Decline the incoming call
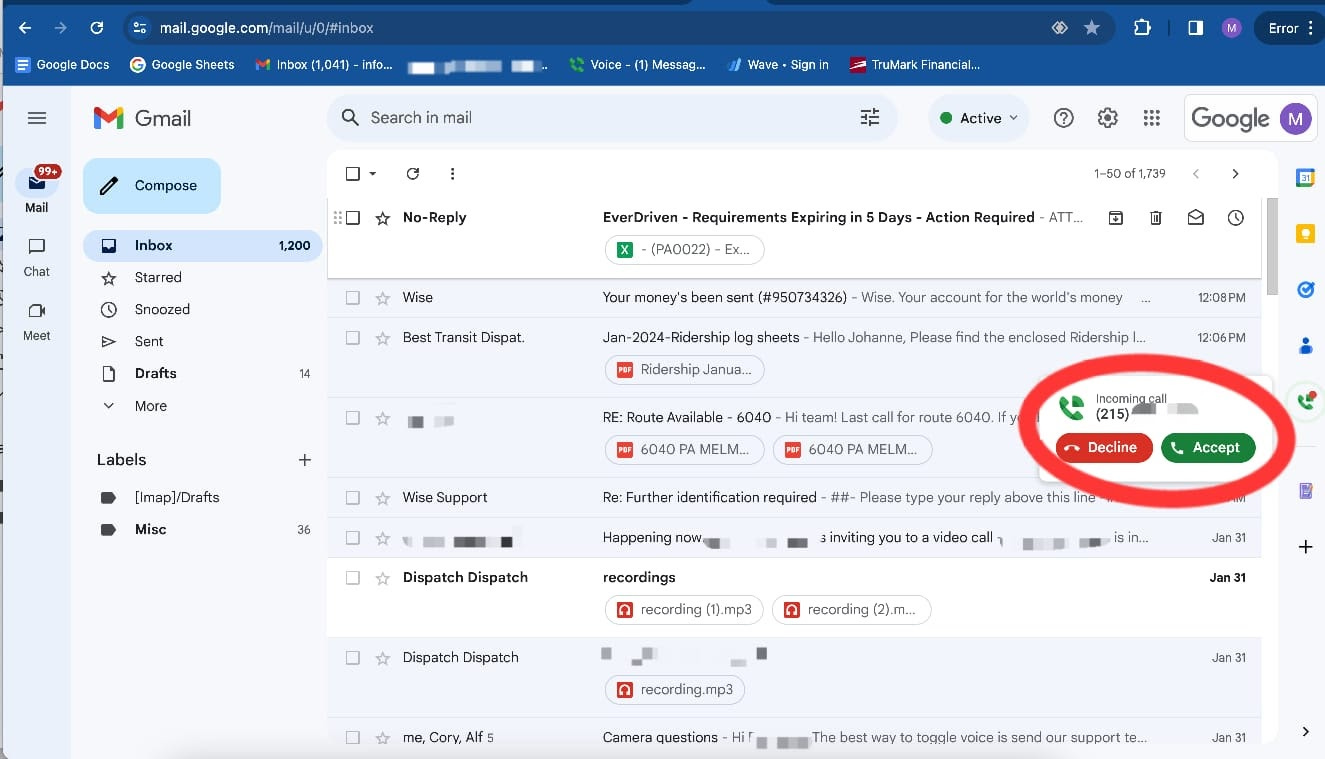Image resolution: width=1325 pixels, height=759 pixels. [x=1104, y=448]
